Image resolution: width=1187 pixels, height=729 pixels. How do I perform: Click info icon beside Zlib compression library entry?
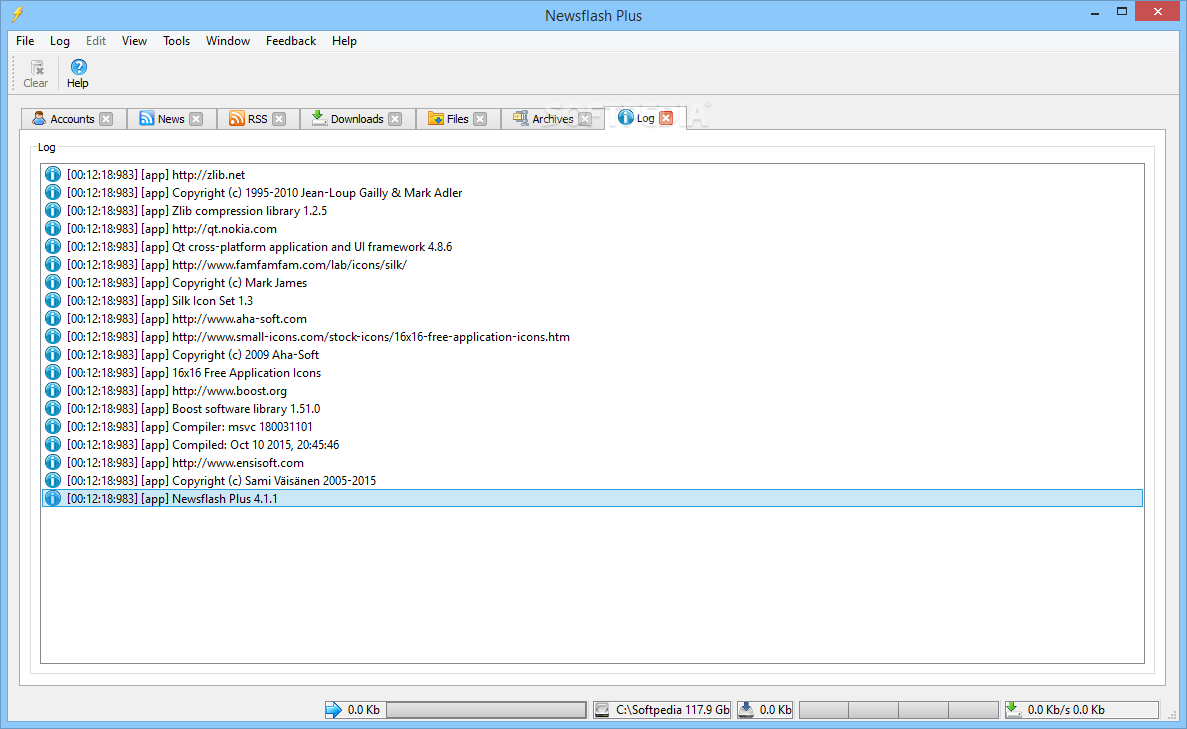pyautogui.click(x=52, y=210)
